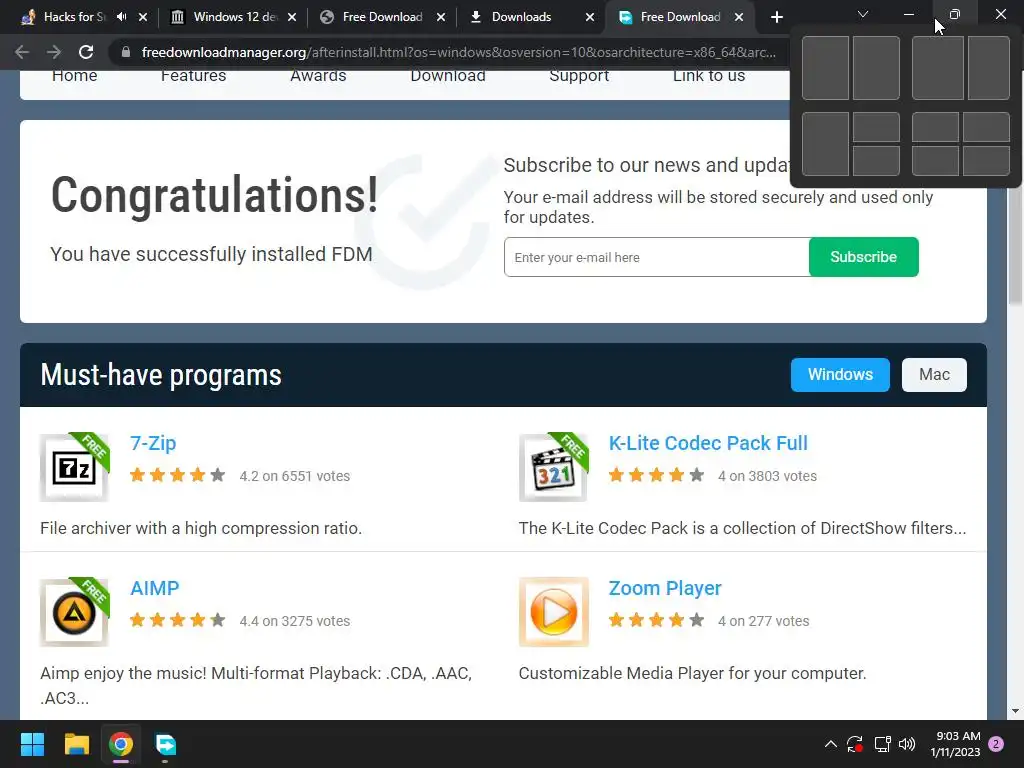Close the Hacks for tab
Image resolution: width=1024 pixels, height=768 pixels.
click(143, 17)
